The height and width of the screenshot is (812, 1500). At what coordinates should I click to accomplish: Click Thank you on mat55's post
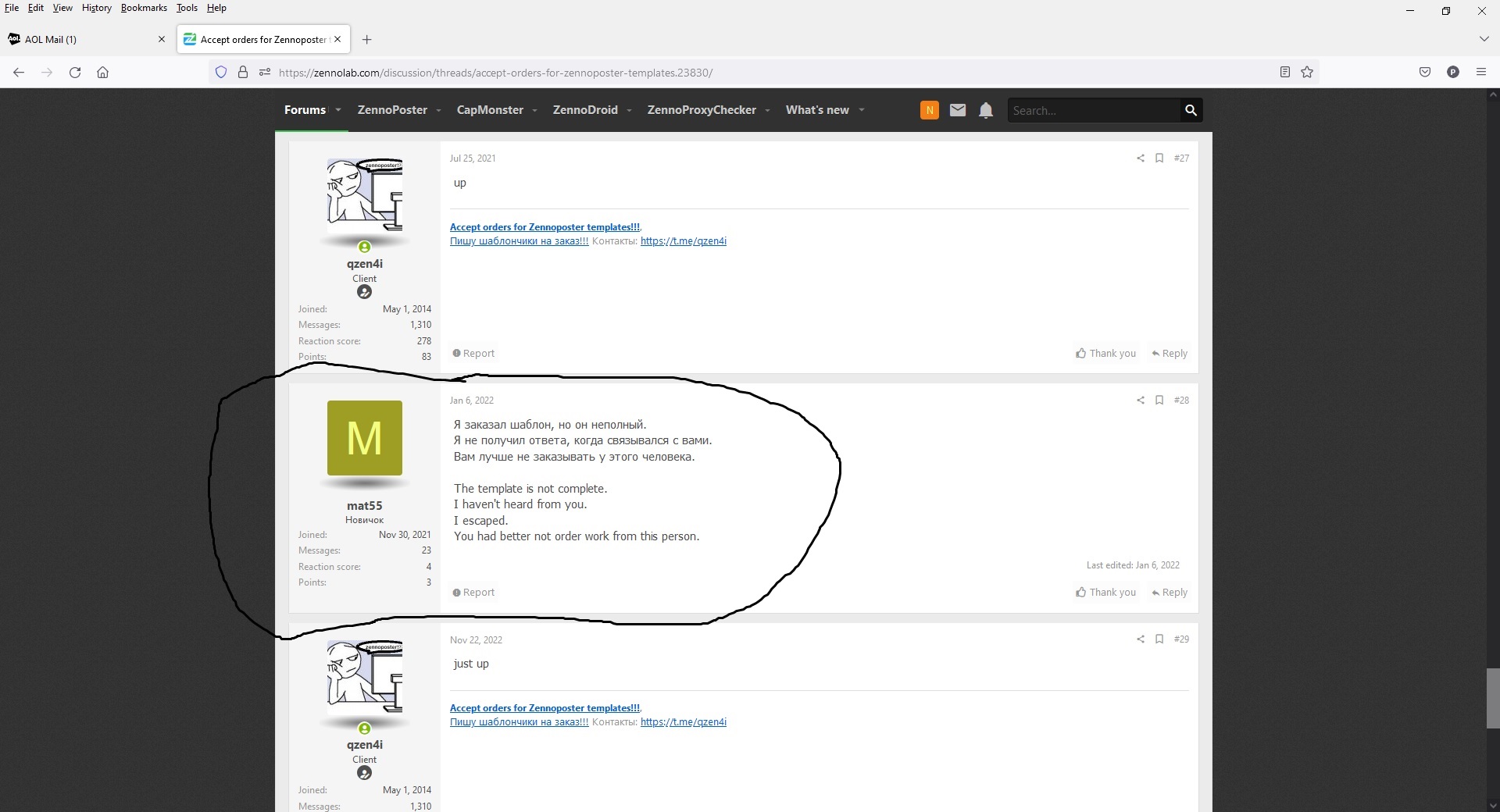pos(1106,593)
